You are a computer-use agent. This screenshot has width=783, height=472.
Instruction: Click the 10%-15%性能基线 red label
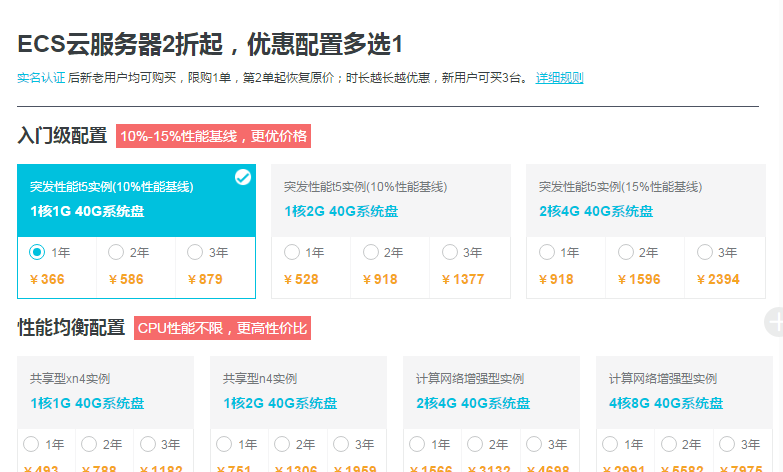tap(213, 136)
